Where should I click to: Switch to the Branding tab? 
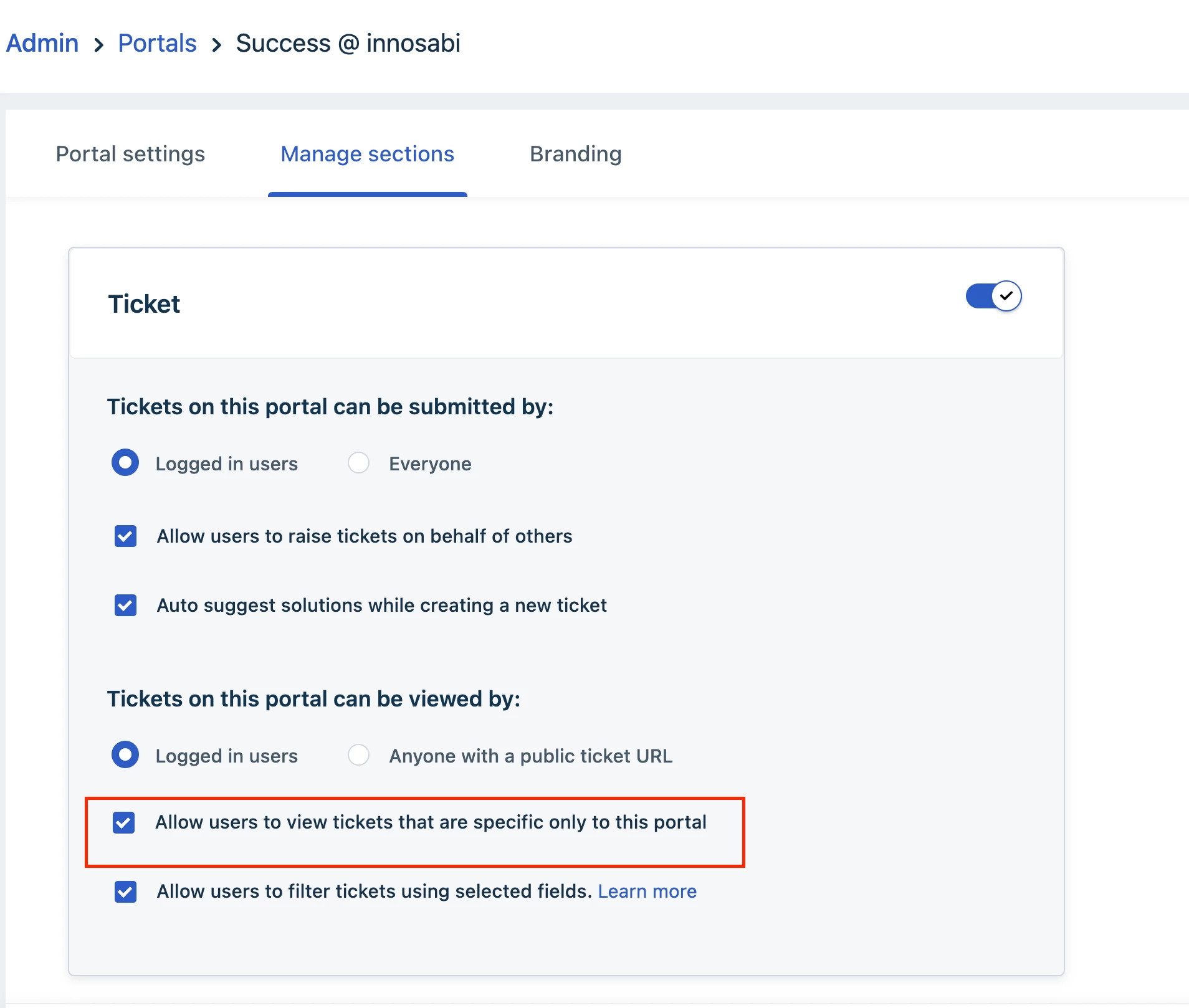[x=575, y=154]
